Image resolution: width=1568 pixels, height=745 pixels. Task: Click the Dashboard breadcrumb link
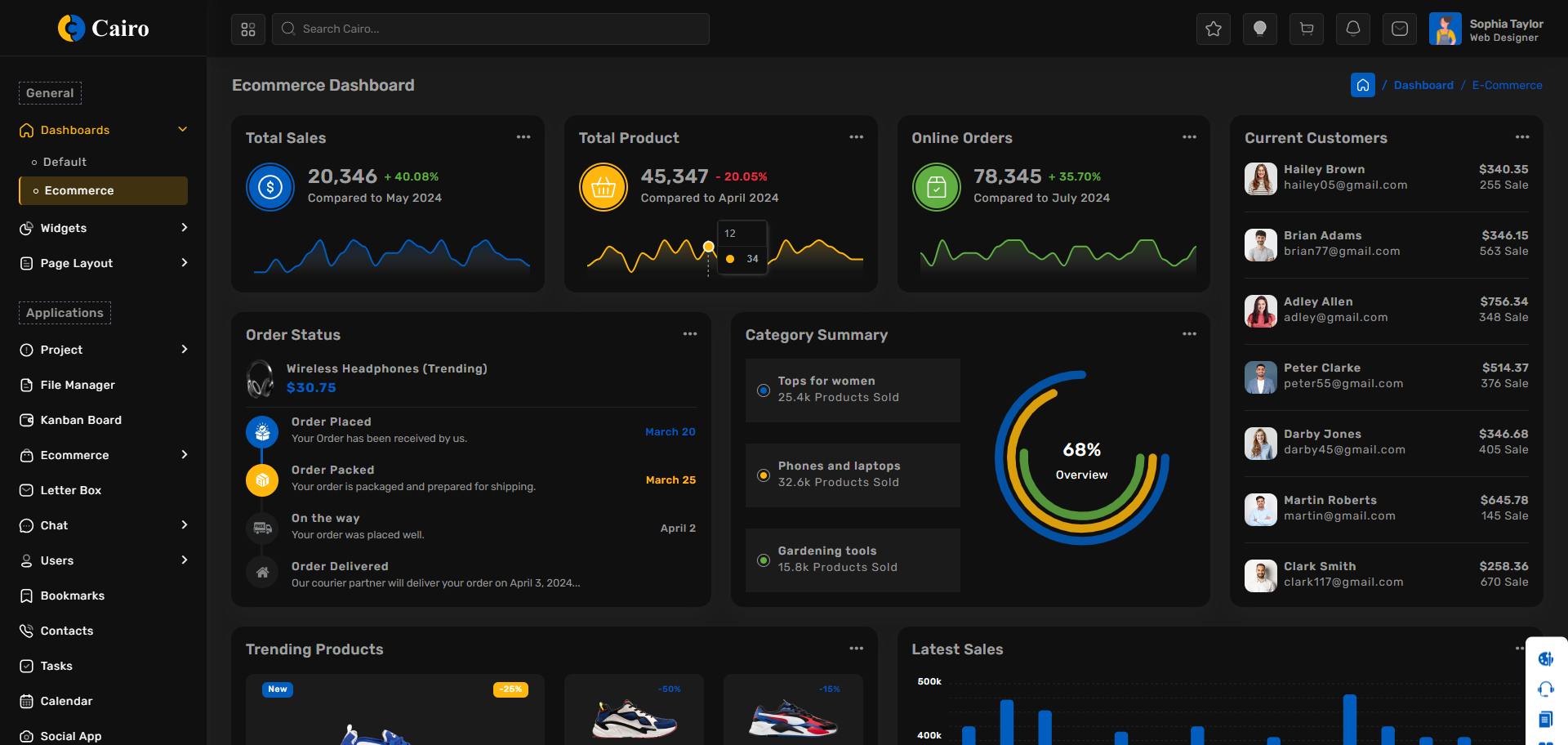click(1423, 85)
